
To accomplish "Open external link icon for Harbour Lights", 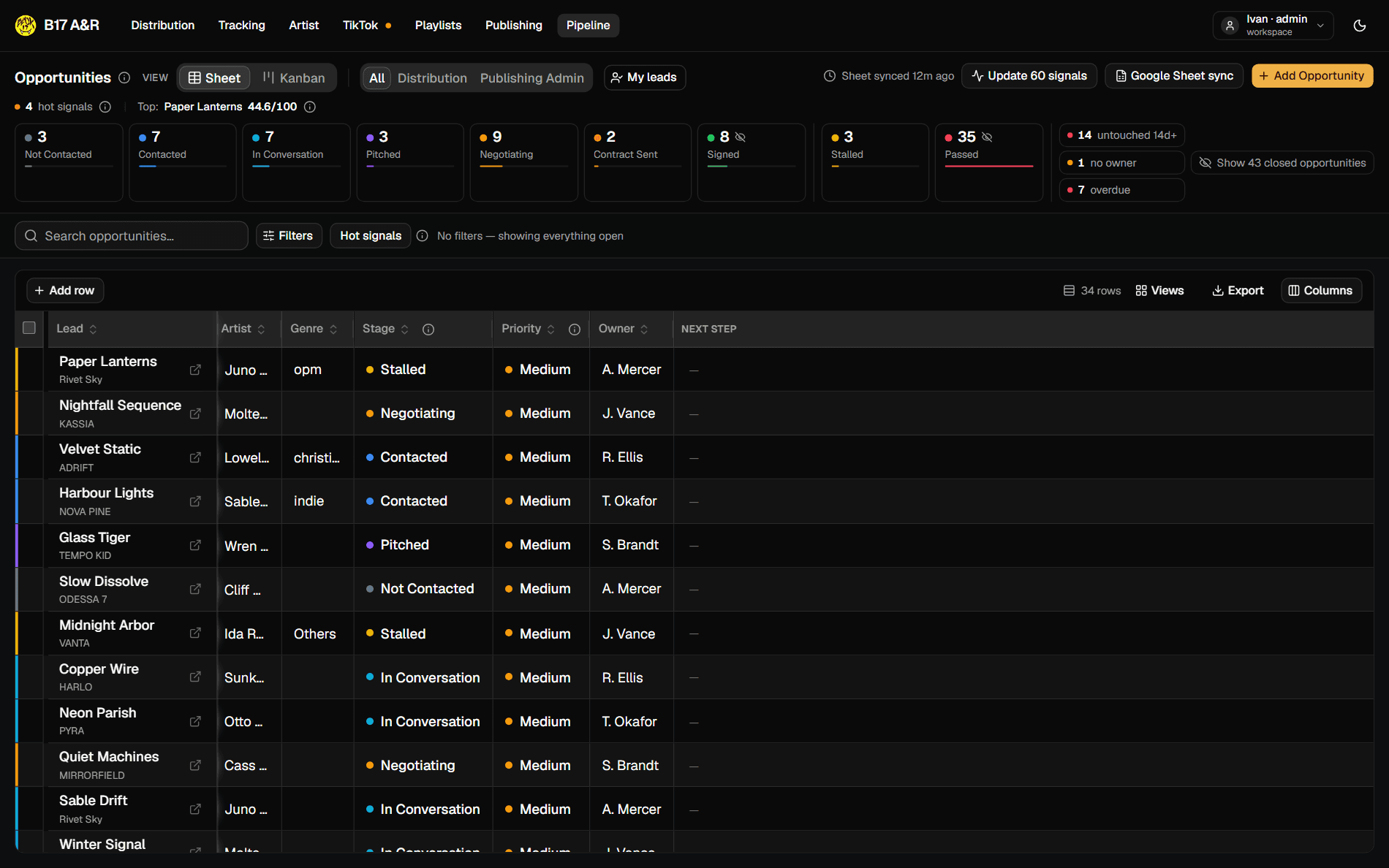I will (195, 501).
